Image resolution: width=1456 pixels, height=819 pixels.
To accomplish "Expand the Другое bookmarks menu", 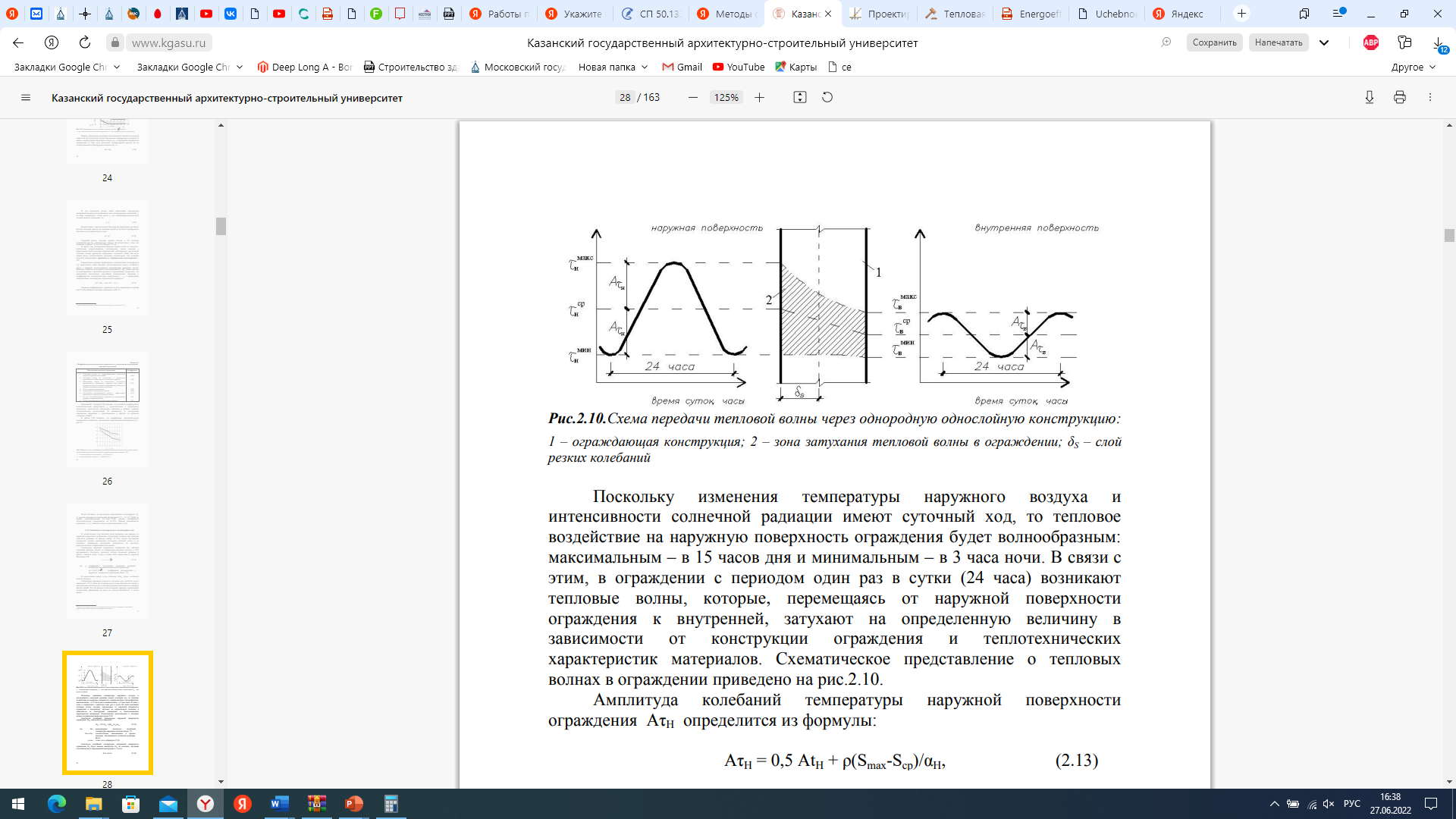I will (1414, 67).
